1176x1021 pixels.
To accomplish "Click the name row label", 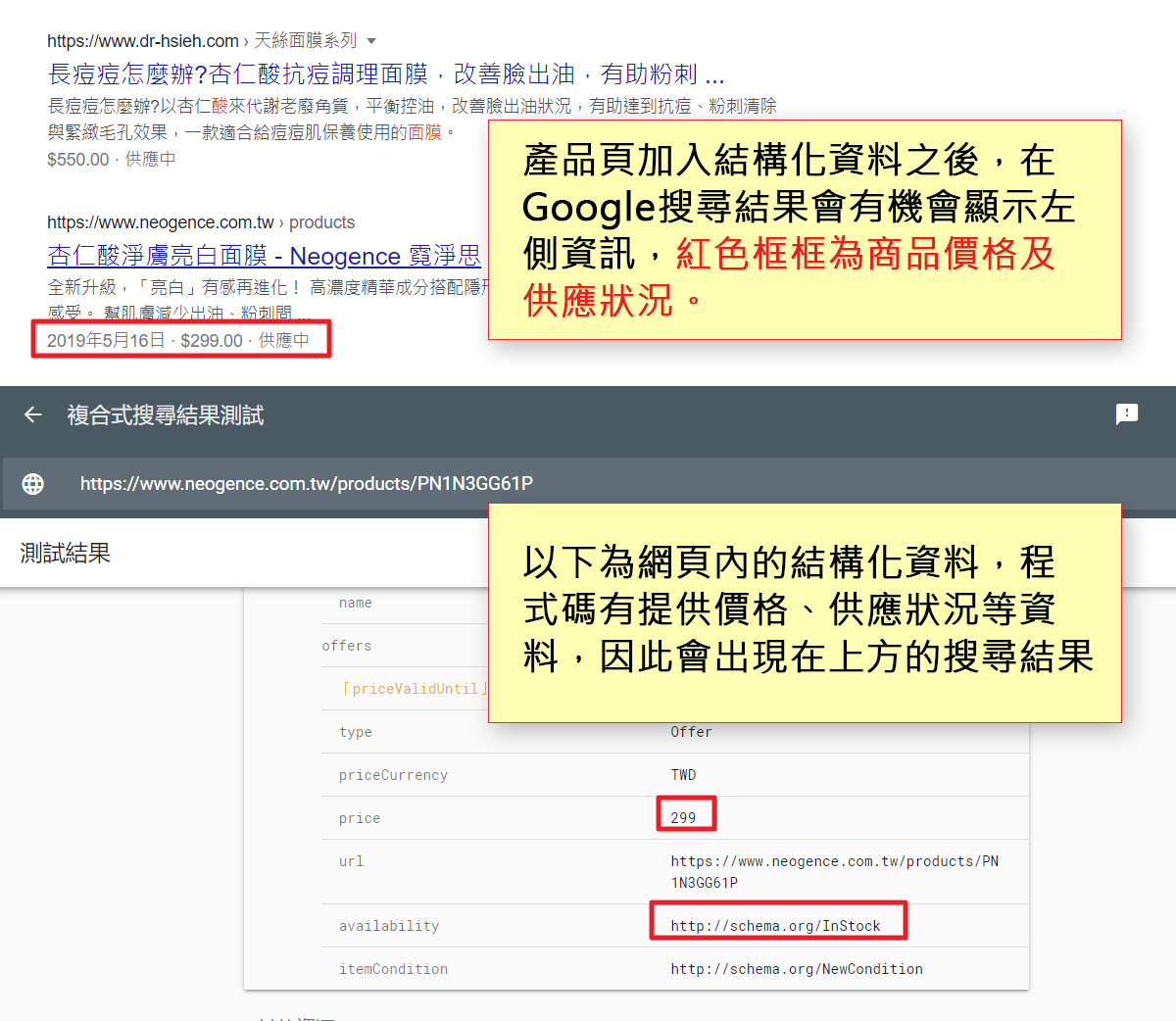I will pos(356,603).
